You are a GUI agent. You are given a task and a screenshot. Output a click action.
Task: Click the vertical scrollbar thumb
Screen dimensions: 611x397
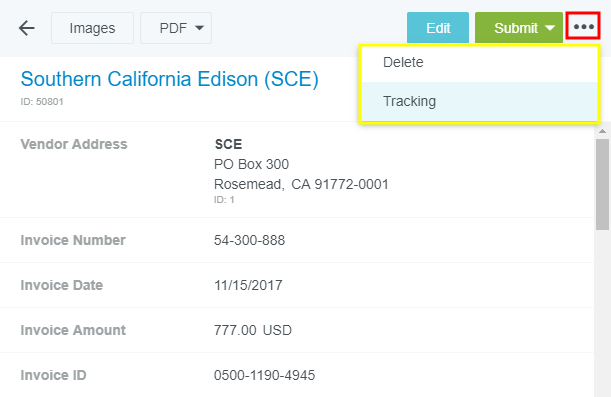click(x=602, y=185)
